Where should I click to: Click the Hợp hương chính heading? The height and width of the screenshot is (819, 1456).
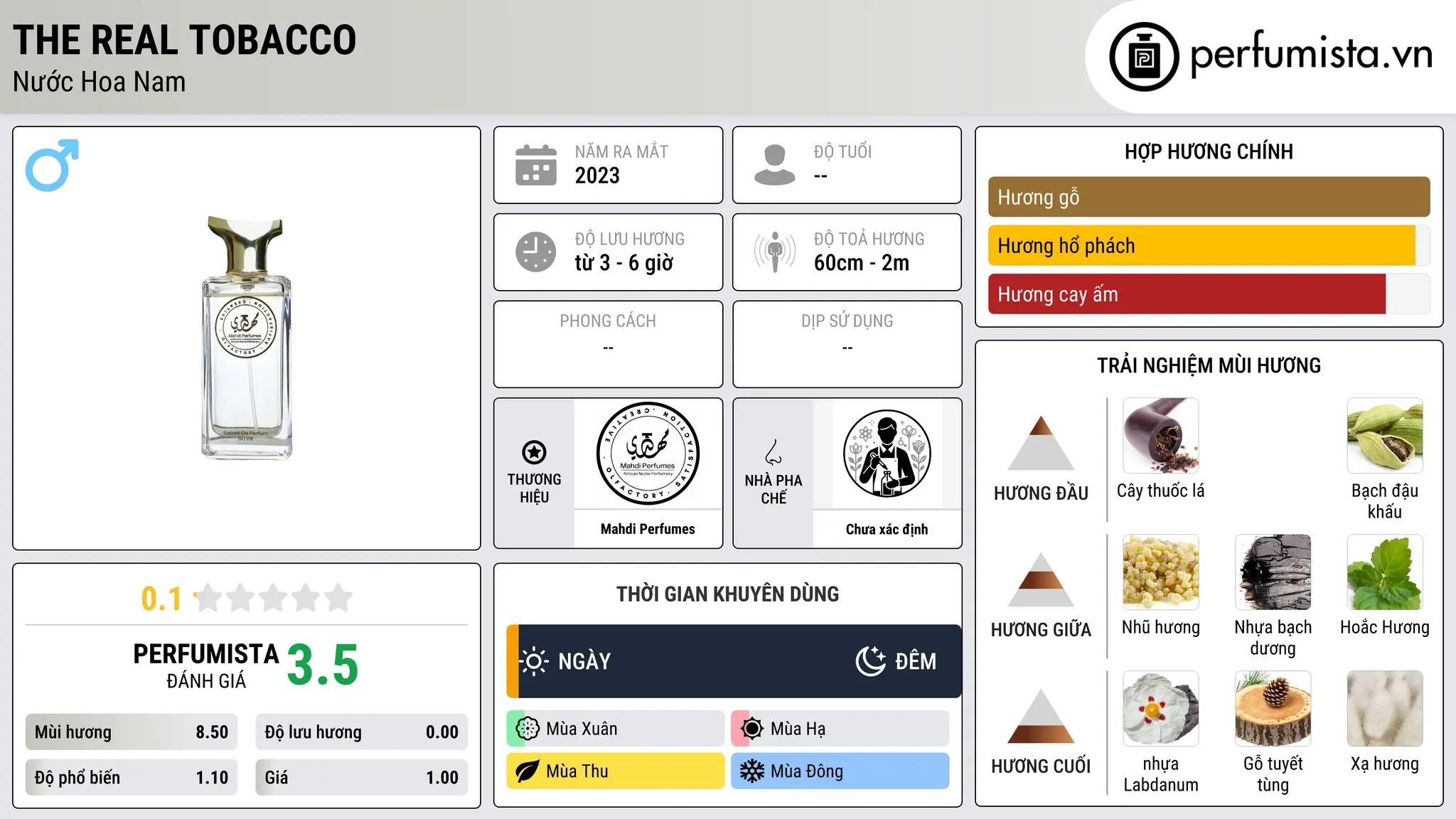[1209, 151]
